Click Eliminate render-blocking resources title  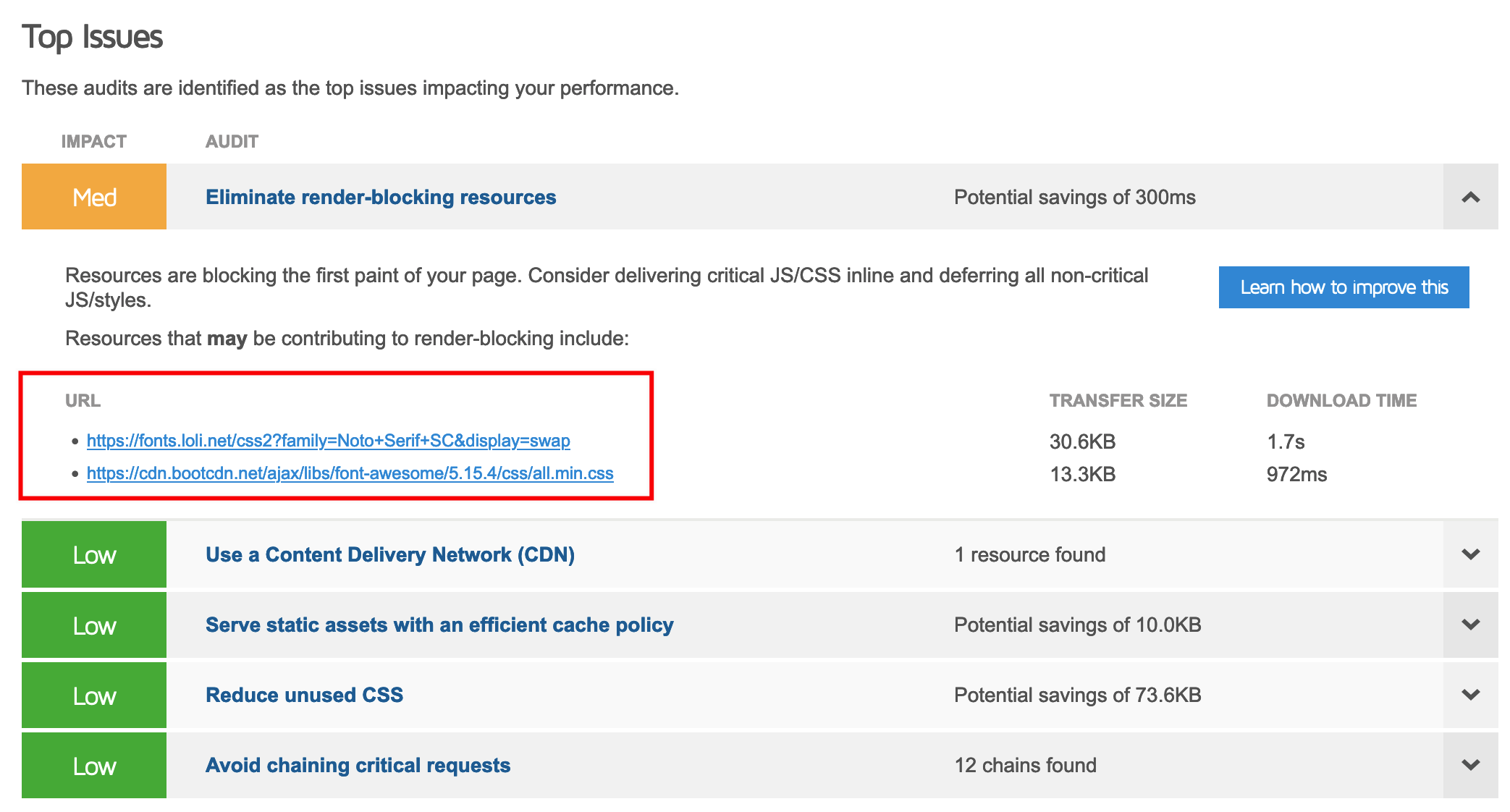381,197
